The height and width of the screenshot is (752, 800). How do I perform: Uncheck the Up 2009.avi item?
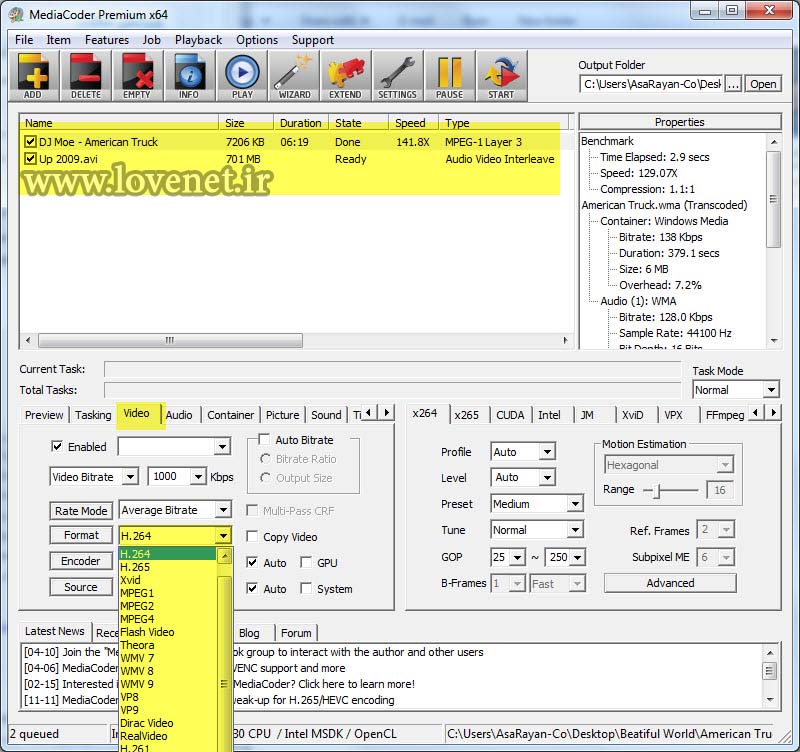[x=31, y=159]
